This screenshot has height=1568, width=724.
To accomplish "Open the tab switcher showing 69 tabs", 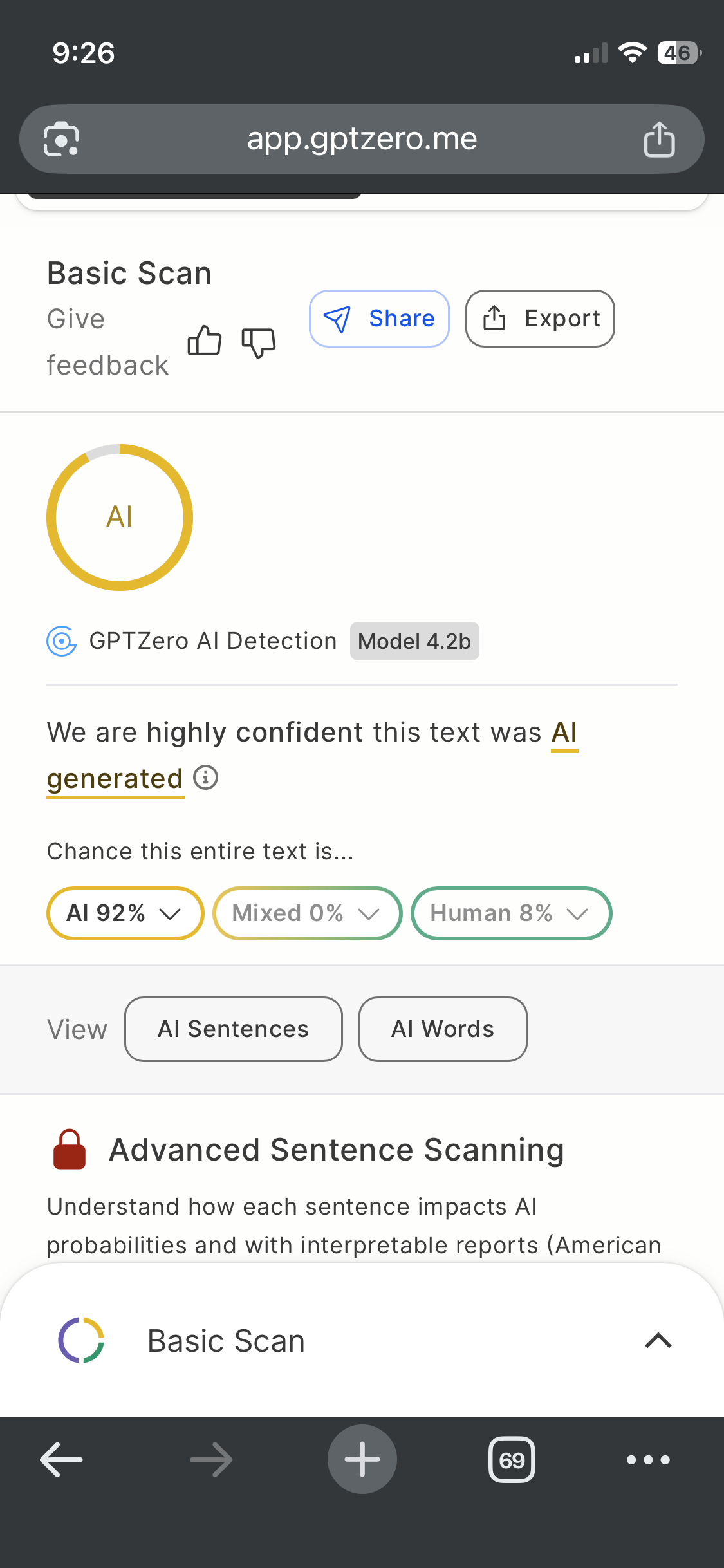I will click(512, 1459).
